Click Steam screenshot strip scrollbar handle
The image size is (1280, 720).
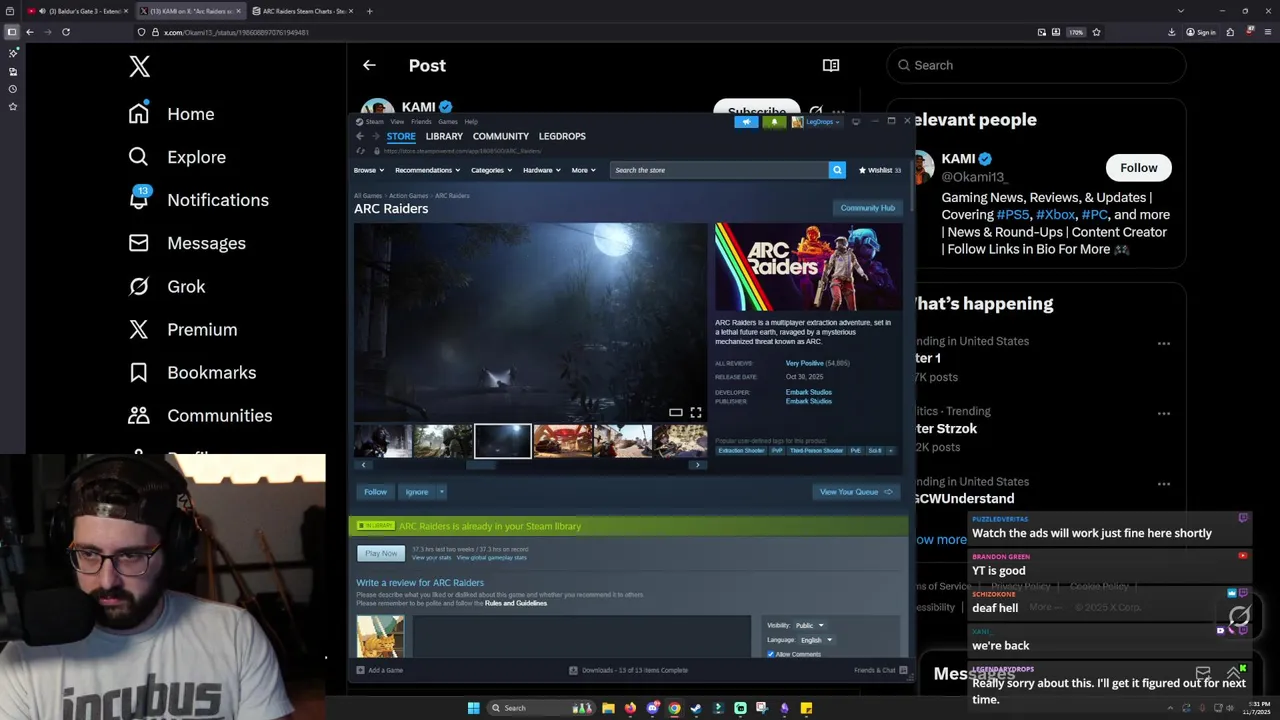click(x=481, y=465)
